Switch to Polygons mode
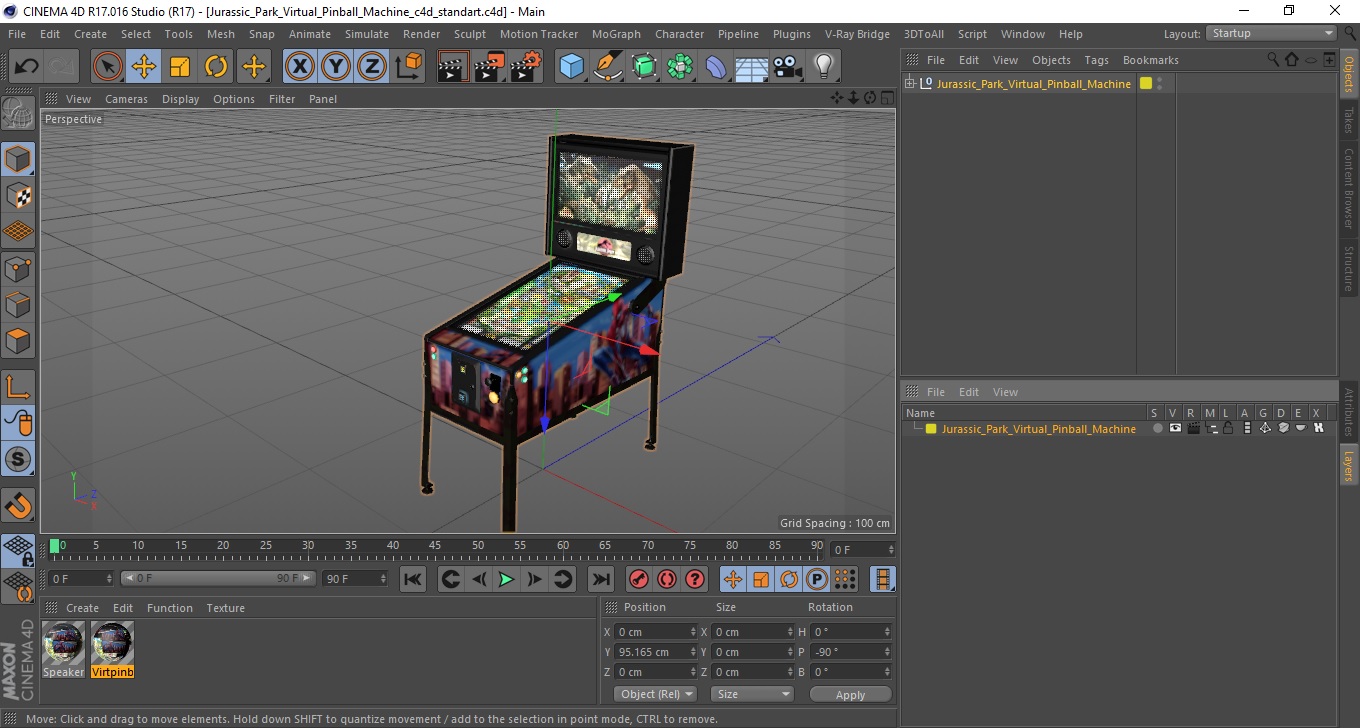The height and width of the screenshot is (728, 1360). tap(18, 341)
